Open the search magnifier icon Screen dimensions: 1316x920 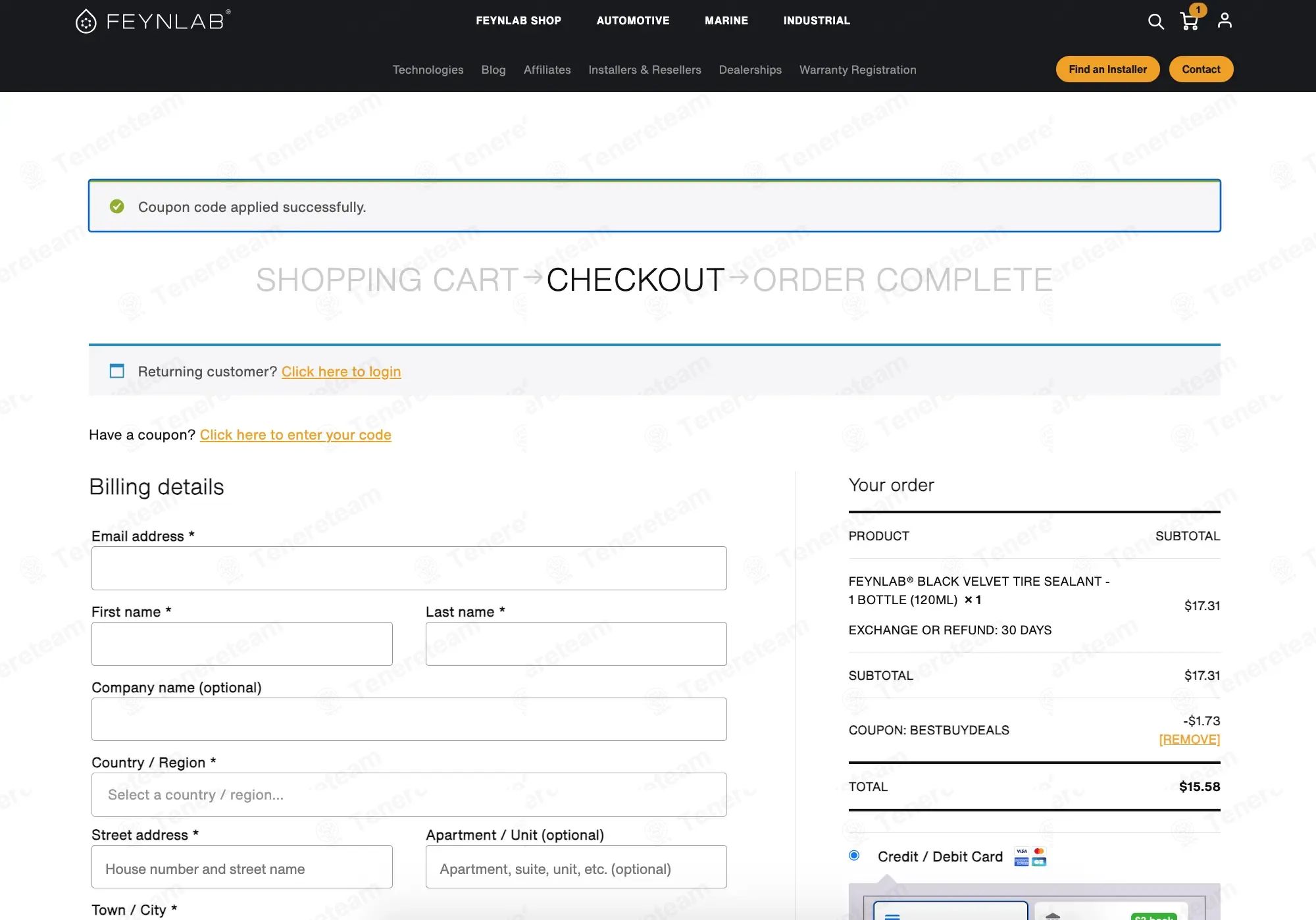[x=1155, y=21]
